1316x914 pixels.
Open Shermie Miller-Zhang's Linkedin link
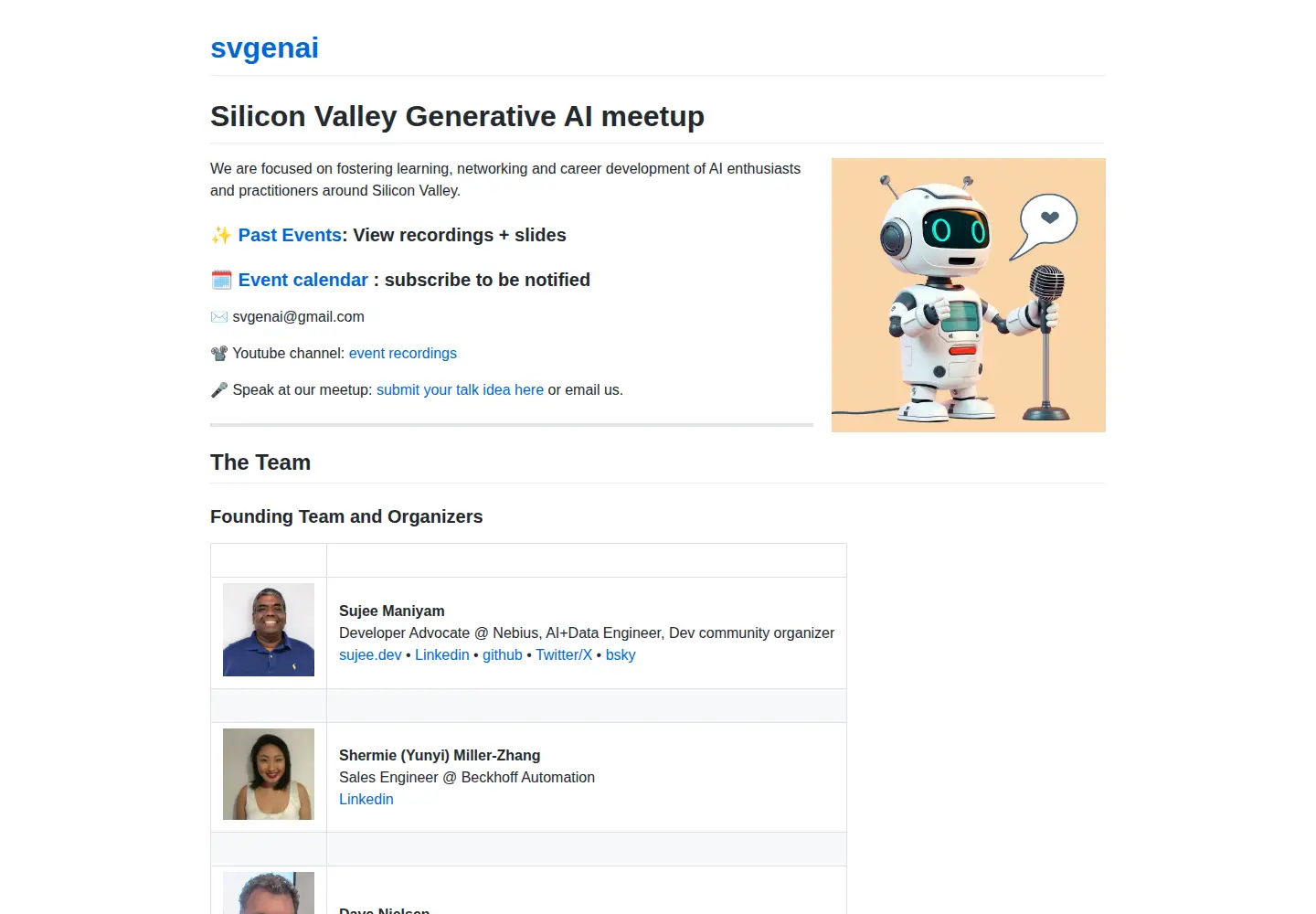pyautogui.click(x=366, y=799)
